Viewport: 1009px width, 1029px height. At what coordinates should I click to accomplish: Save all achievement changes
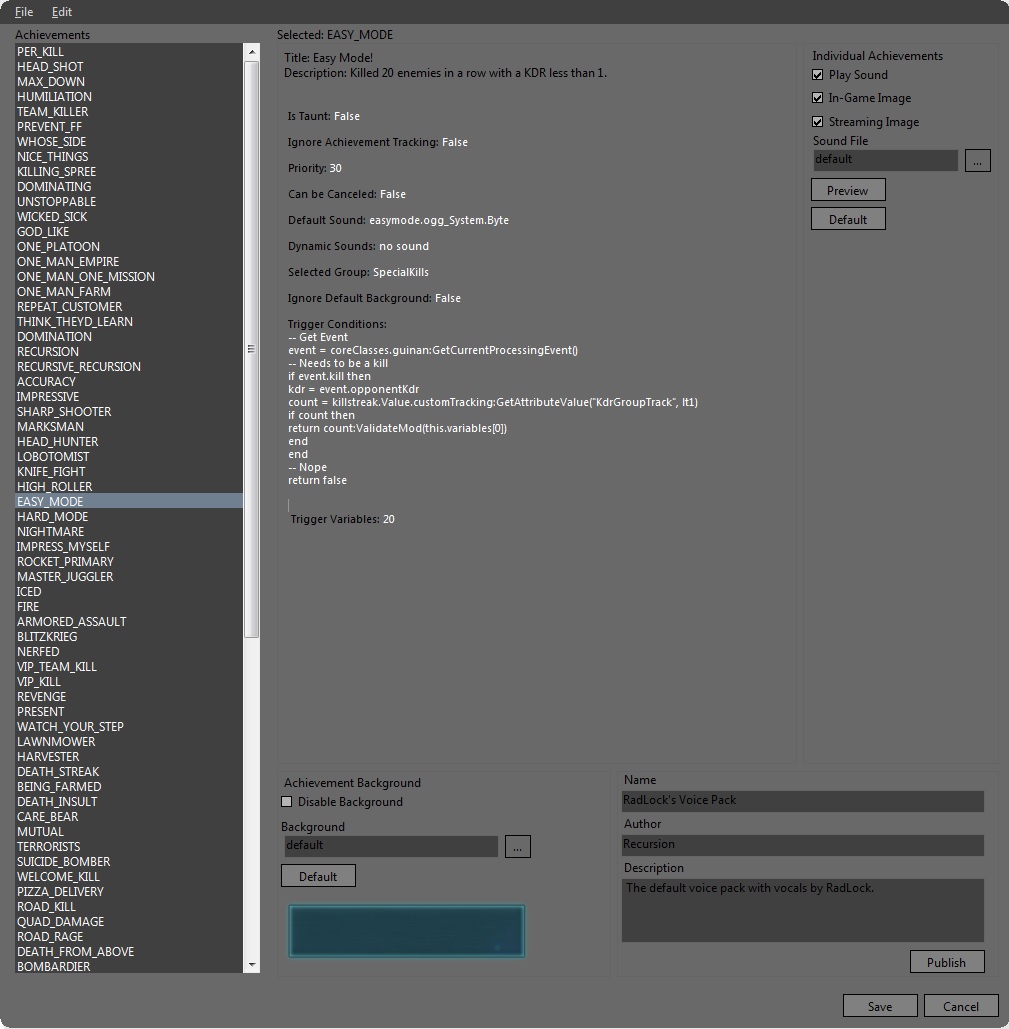(879, 1005)
